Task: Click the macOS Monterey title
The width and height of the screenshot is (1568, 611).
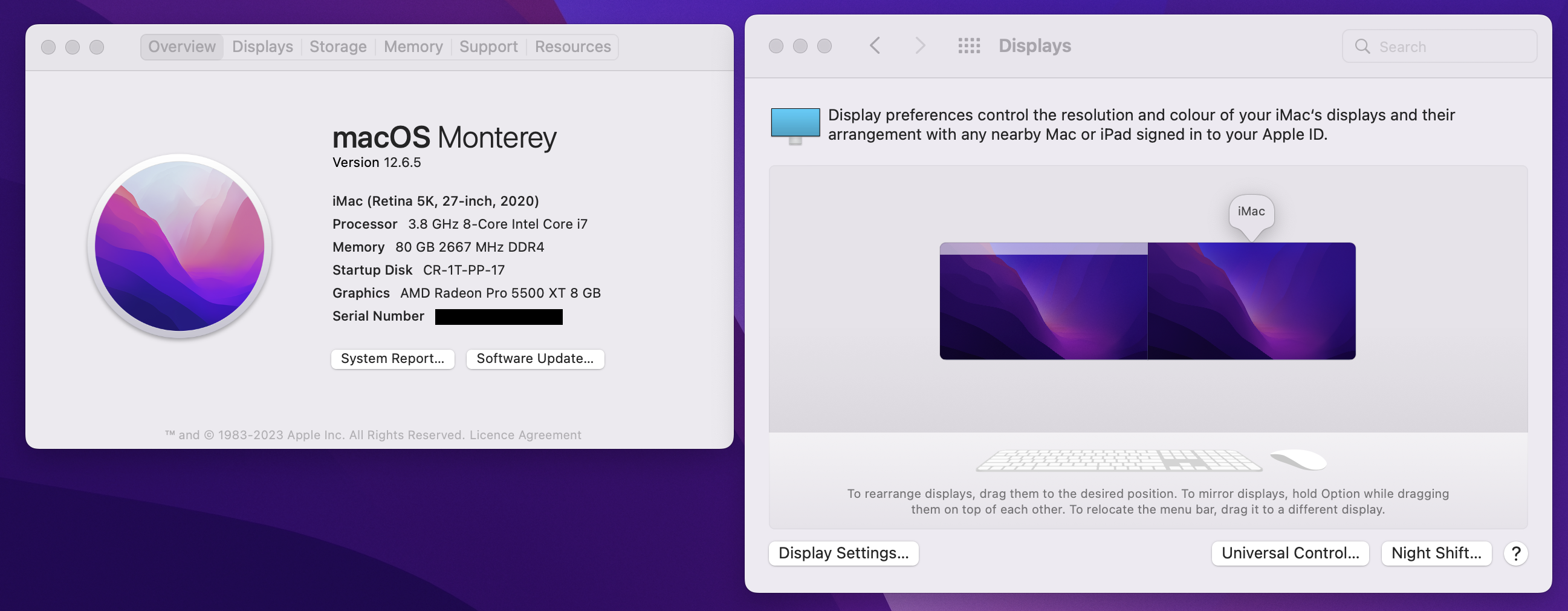Action: click(444, 138)
